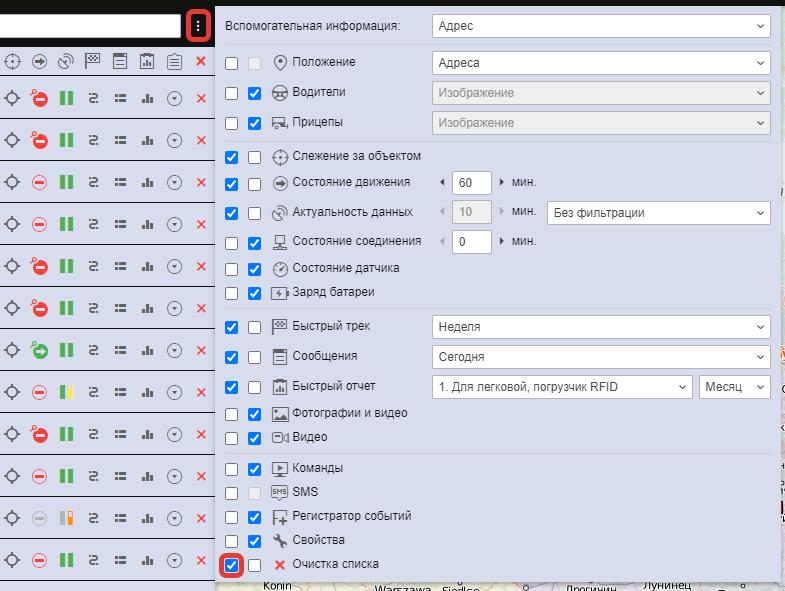785x591 pixels.
Task: Click the Фотографии и видео picture icon
Action: click(280, 414)
